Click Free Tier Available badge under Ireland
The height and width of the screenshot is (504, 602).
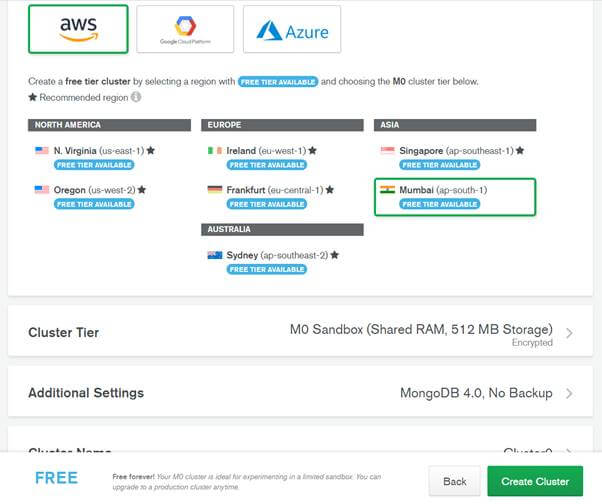coord(267,165)
